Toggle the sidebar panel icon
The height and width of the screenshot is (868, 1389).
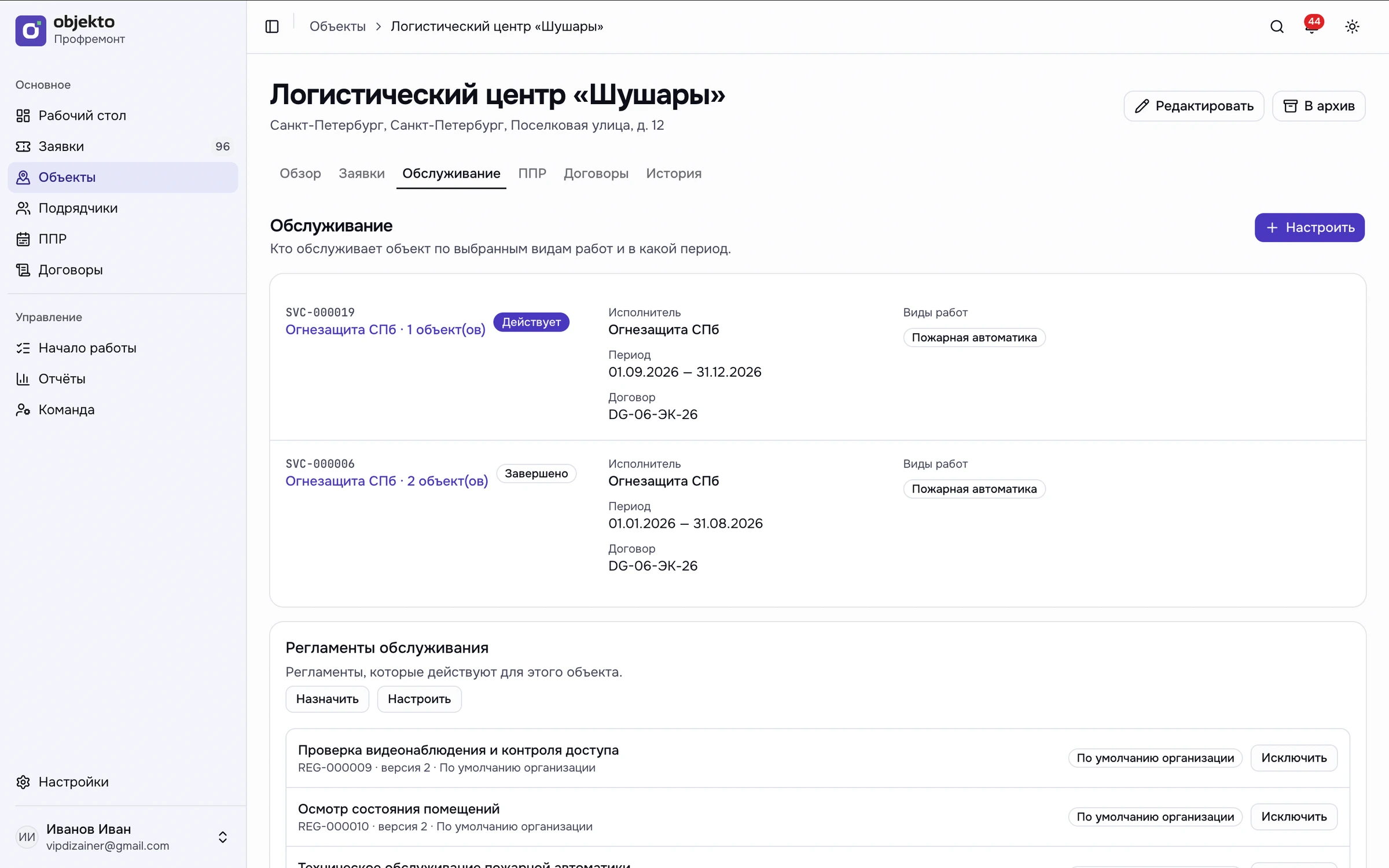click(272, 27)
